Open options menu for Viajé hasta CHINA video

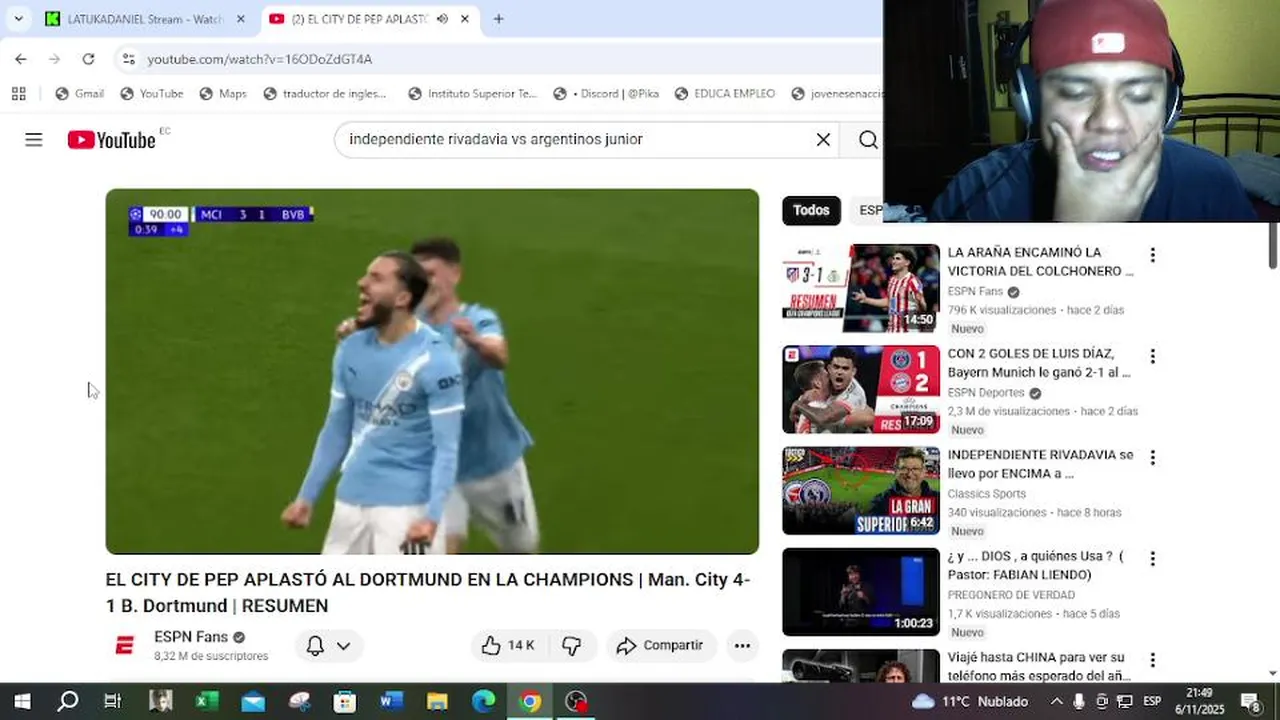pyautogui.click(x=1152, y=659)
